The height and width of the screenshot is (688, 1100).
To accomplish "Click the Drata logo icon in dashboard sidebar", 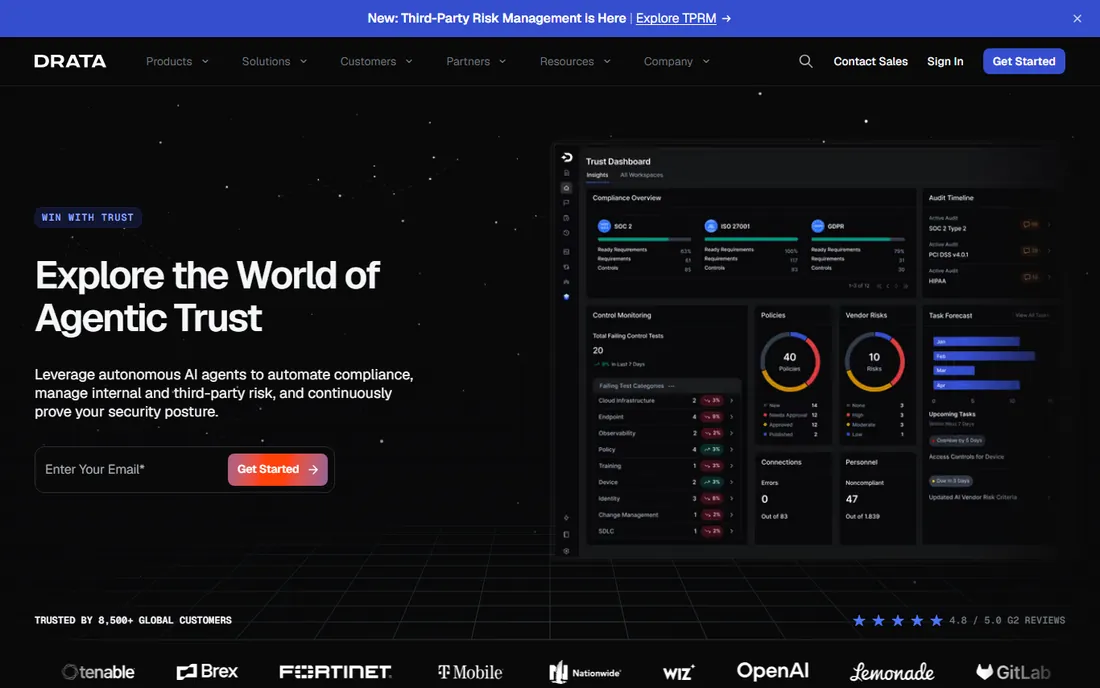I will pyautogui.click(x=567, y=158).
